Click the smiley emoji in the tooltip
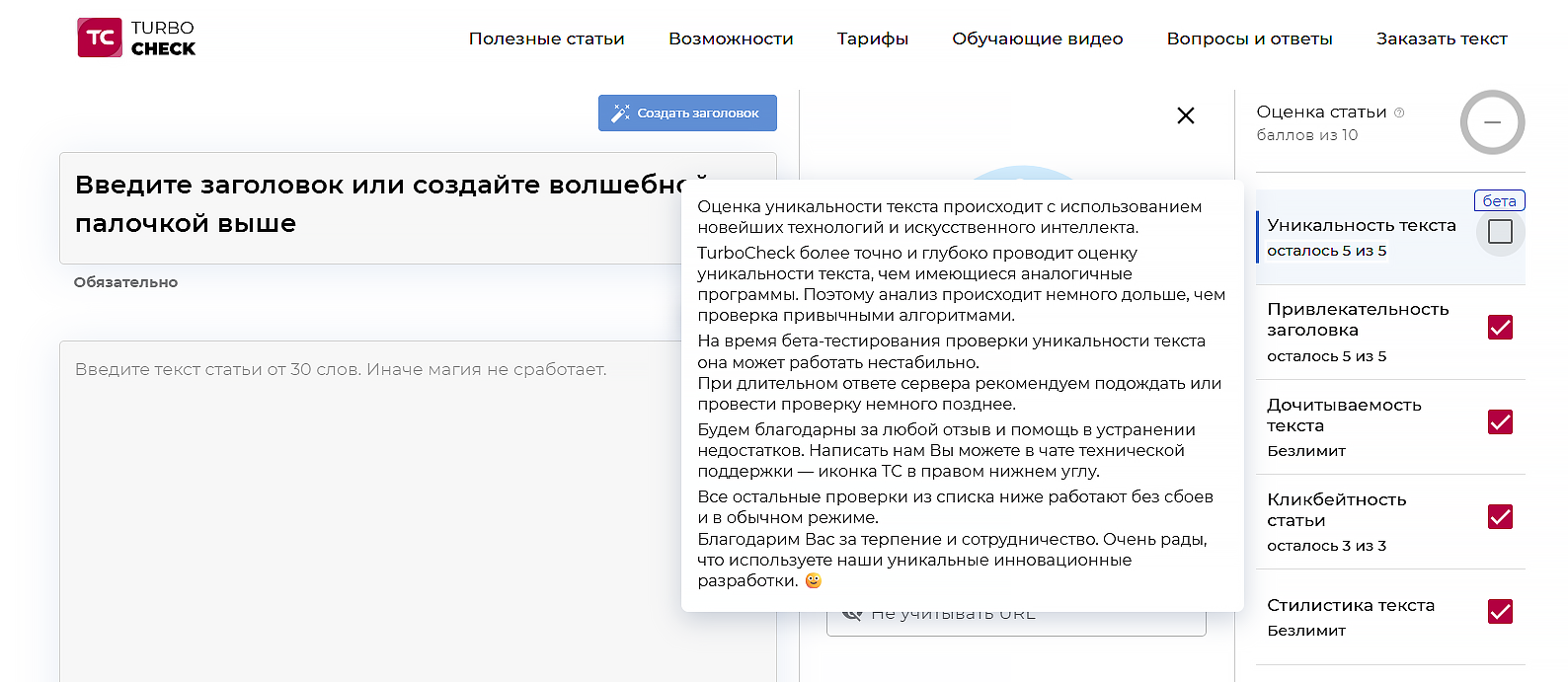This screenshot has width=1568, height=682. pyautogui.click(x=813, y=580)
